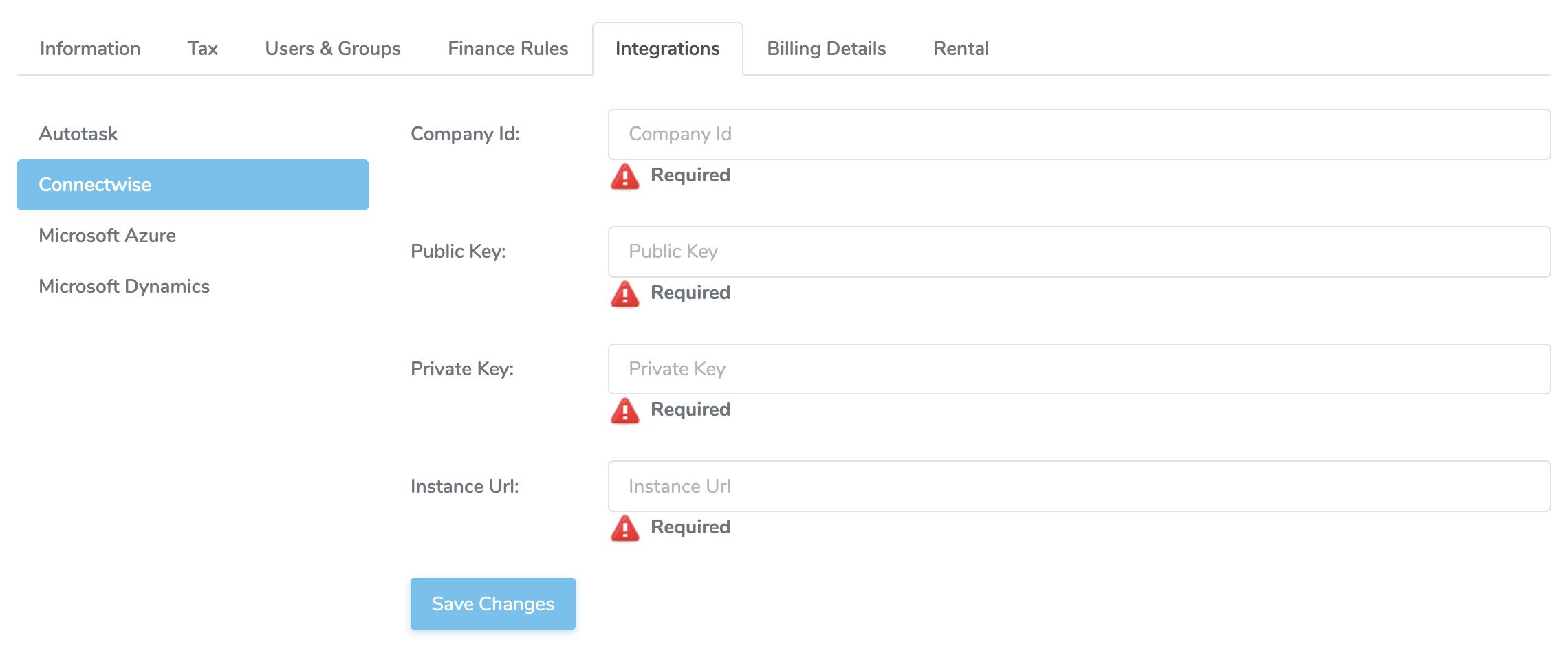The width and height of the screenshot is (1568, 657).
Task: Click the Save Changes button
Action: coord(492,603)
